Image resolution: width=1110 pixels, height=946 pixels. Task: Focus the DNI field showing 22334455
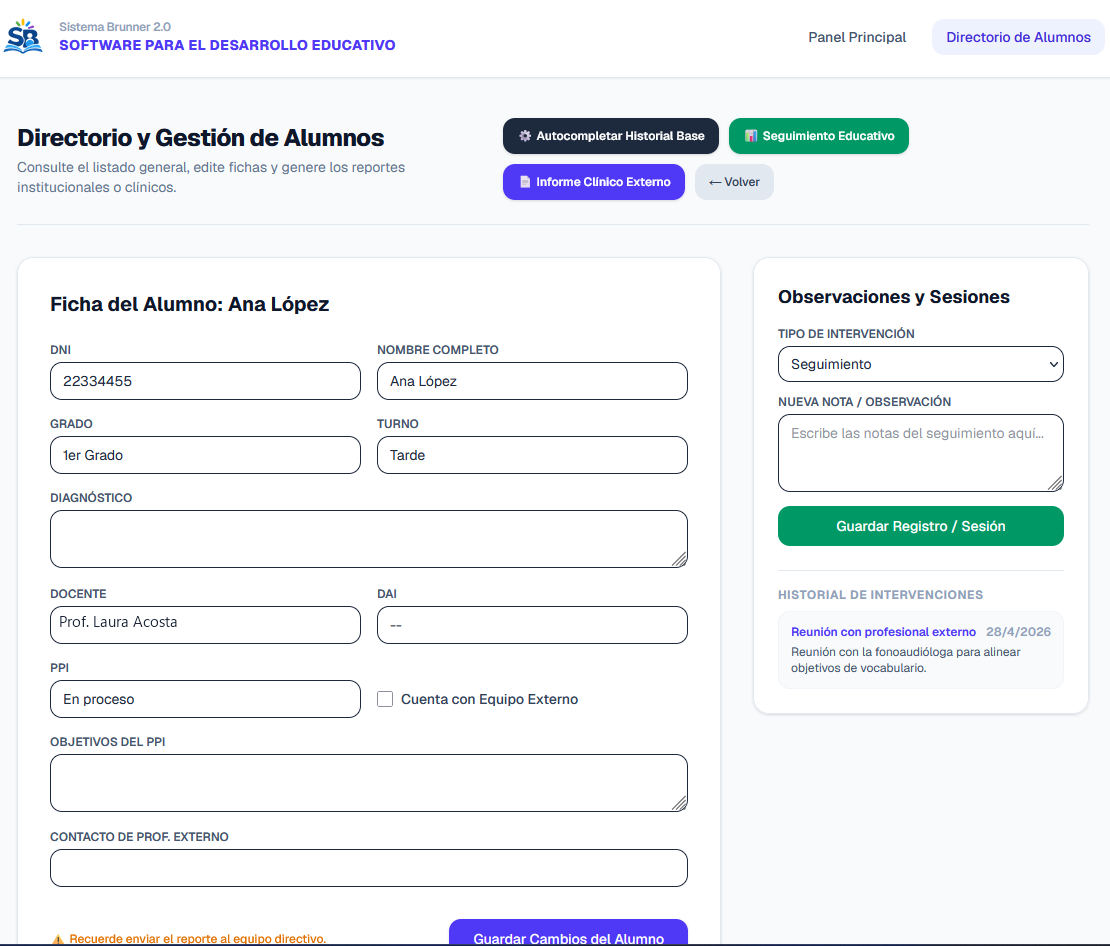(205, 381)
